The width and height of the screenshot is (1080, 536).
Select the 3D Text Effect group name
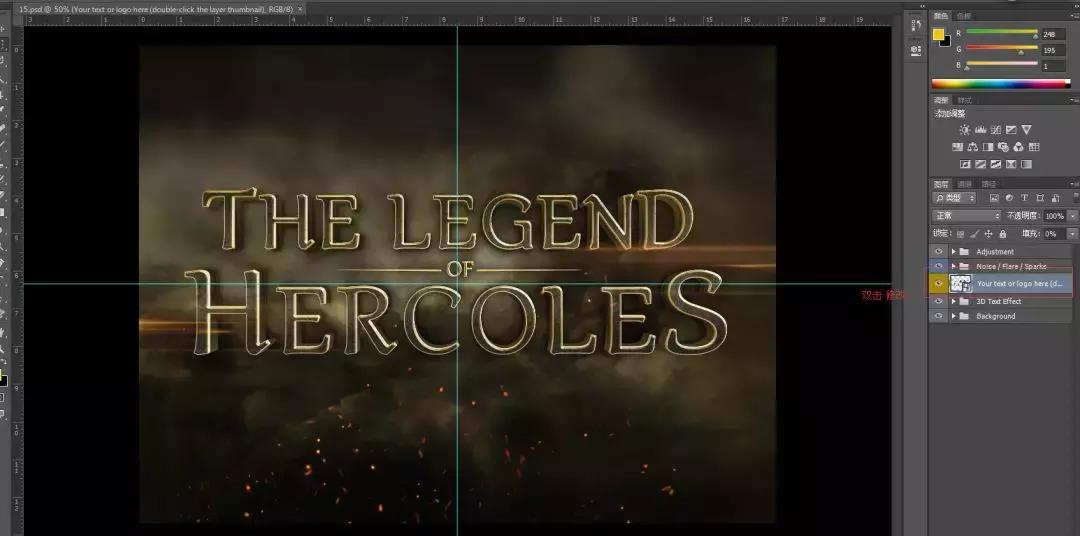coord(998,301)
